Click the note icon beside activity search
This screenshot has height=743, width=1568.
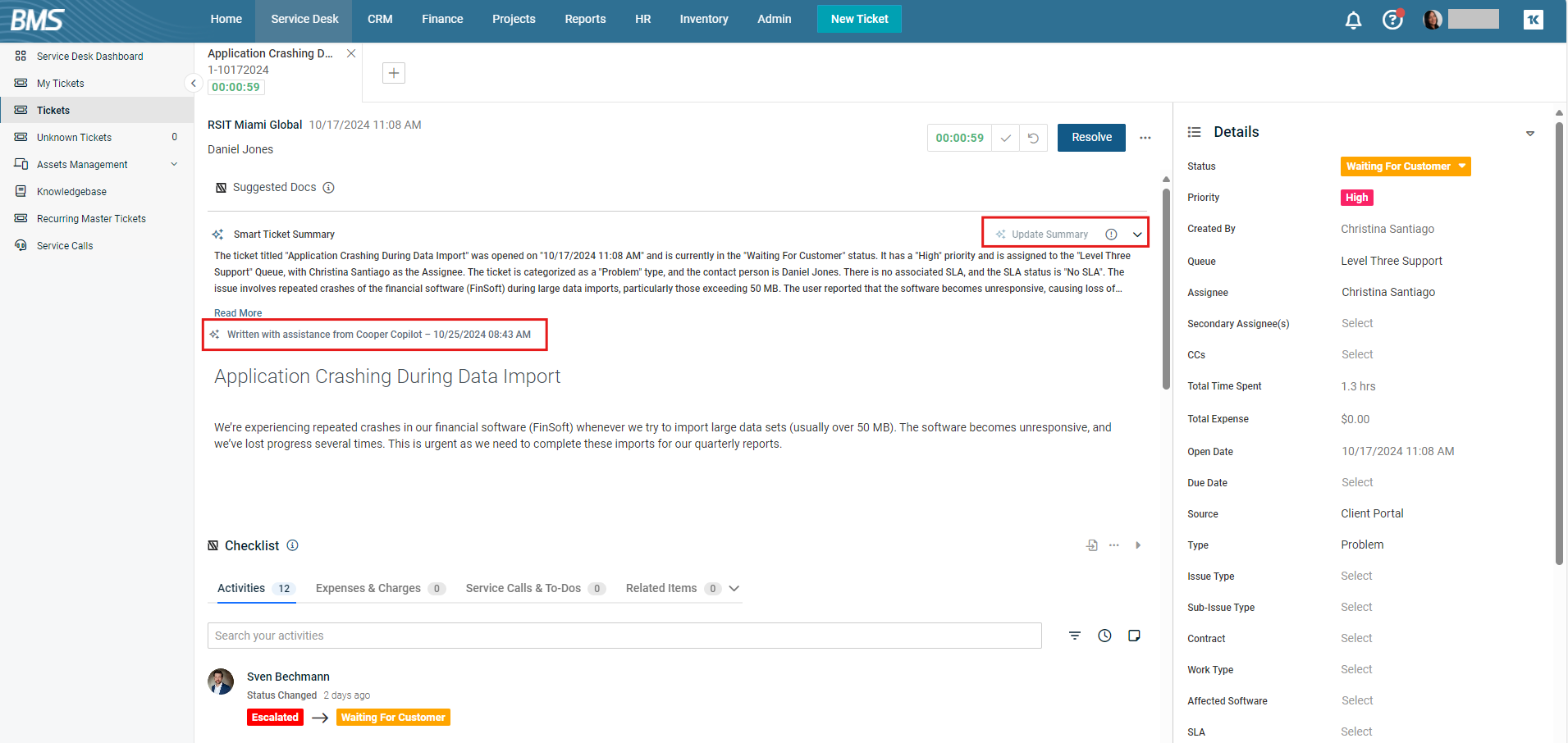click(1134, 636)
